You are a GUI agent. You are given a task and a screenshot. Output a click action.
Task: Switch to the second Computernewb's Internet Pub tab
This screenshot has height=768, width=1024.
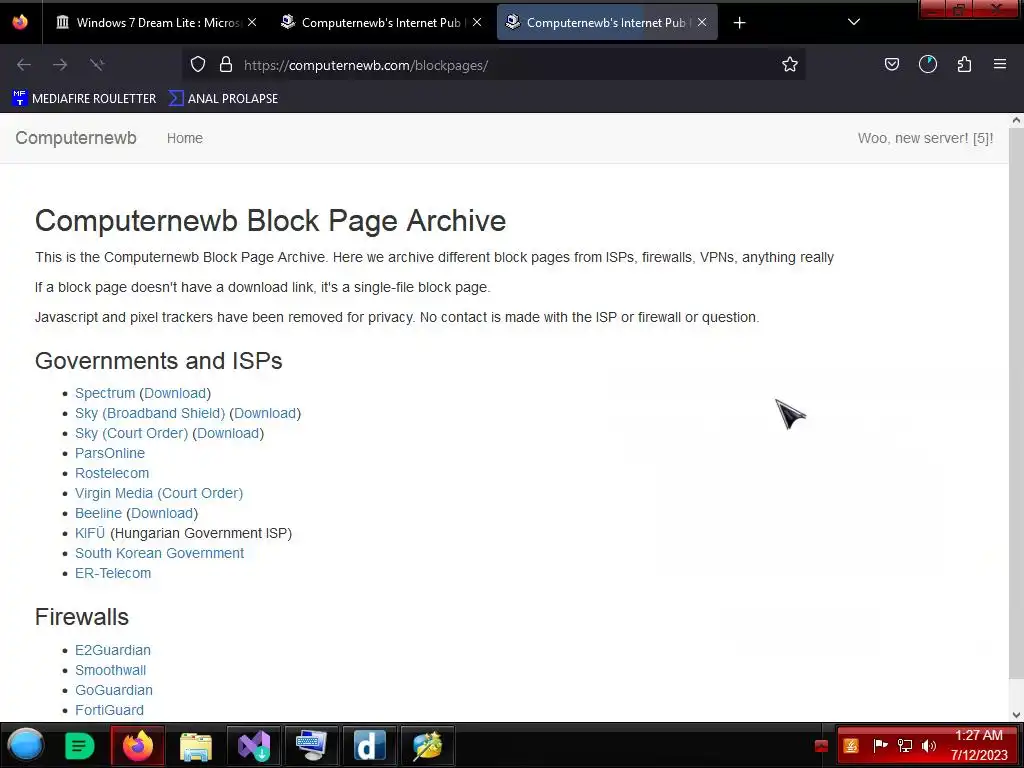380,23
